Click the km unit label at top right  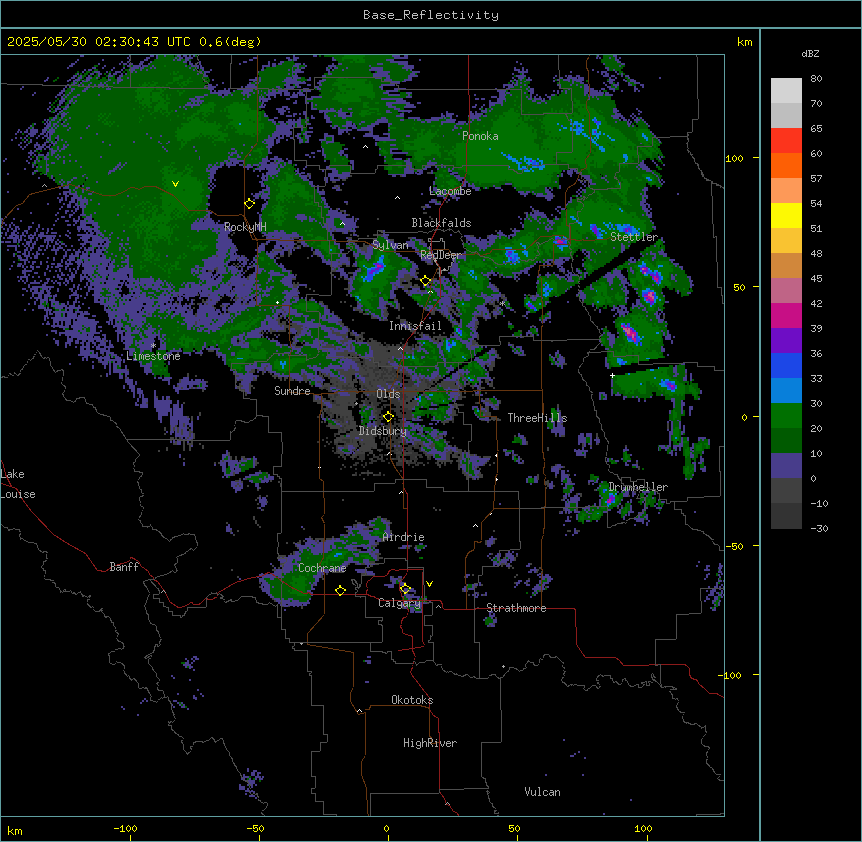(x=744, y=42)
